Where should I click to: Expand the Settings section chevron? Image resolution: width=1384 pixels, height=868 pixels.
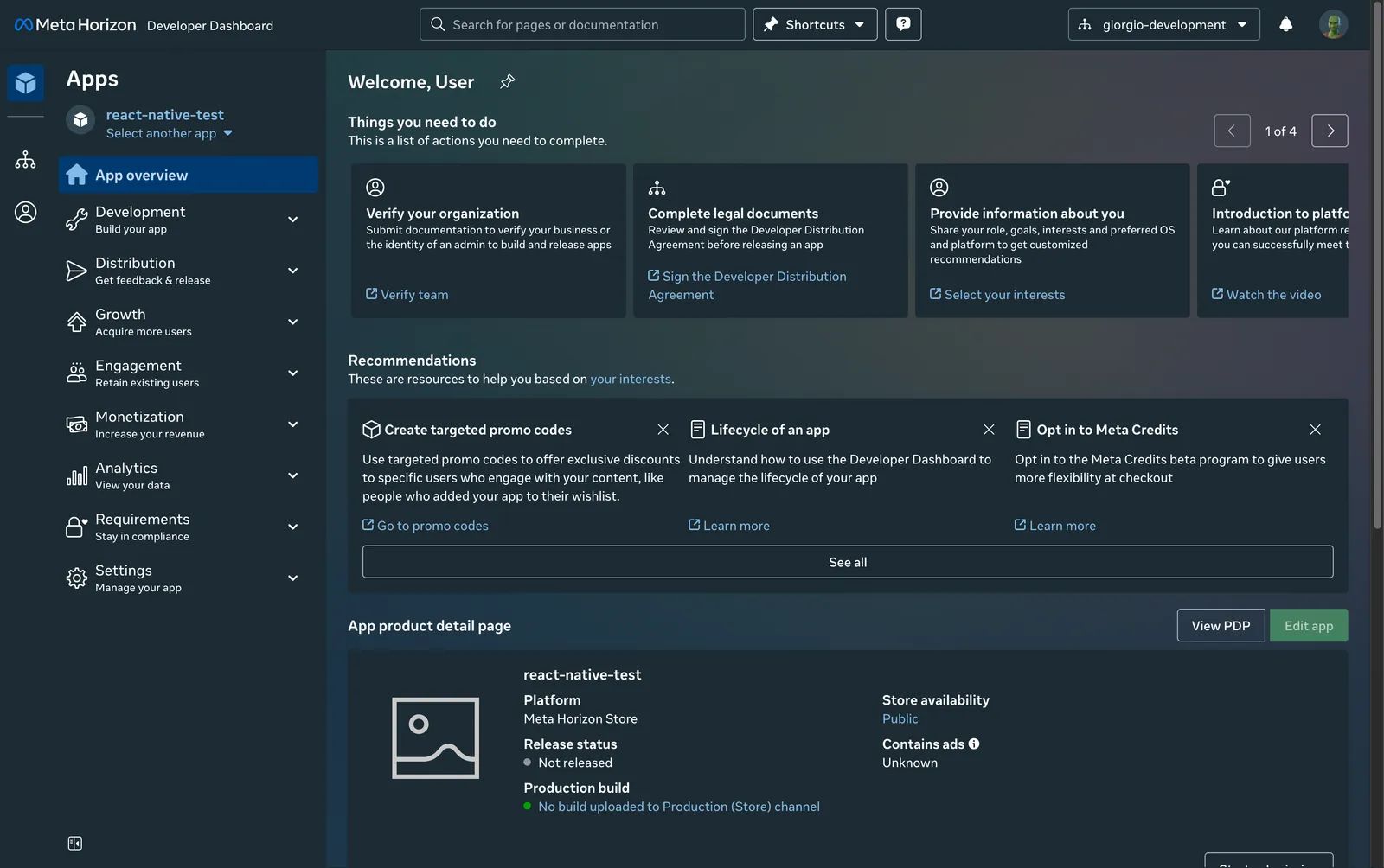[293, 578]
